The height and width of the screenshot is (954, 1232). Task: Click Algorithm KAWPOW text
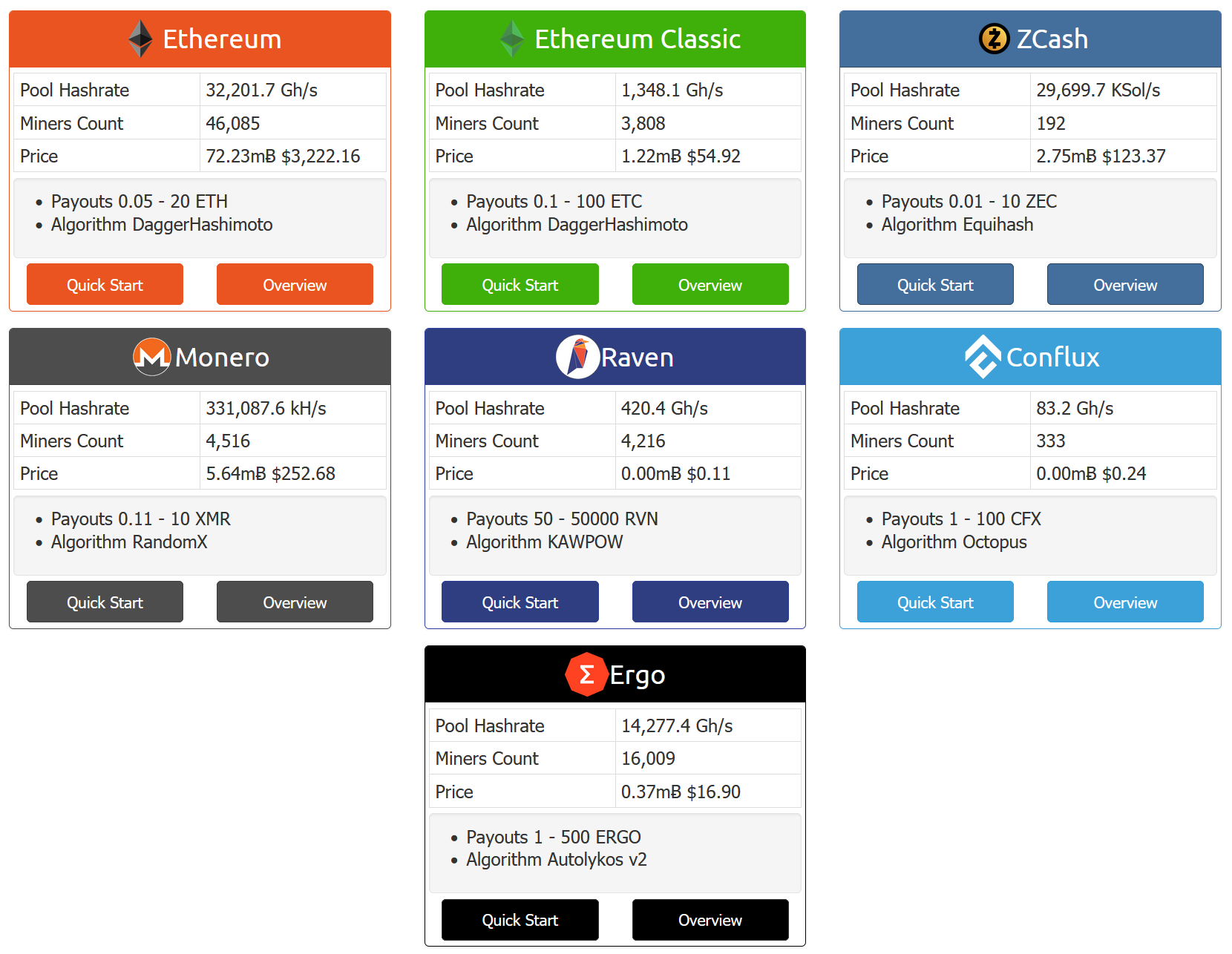click(545, 542)
